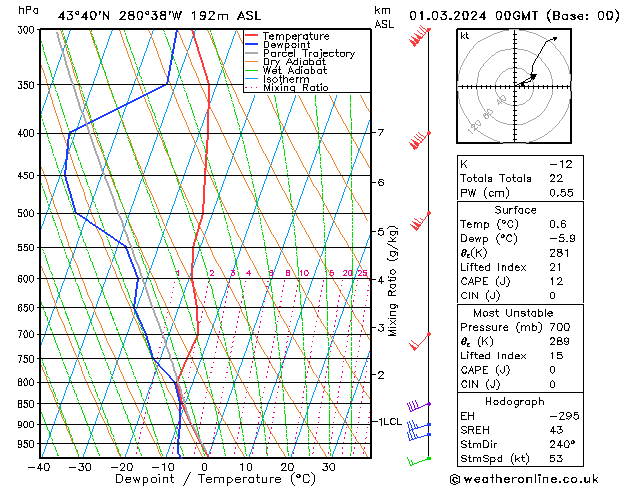Click the hodograph arrow tip

[555, 38]
